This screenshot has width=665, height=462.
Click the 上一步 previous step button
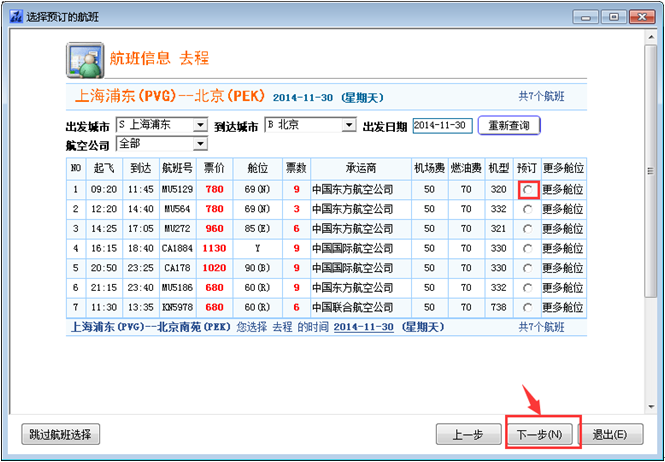click(468, 434)
